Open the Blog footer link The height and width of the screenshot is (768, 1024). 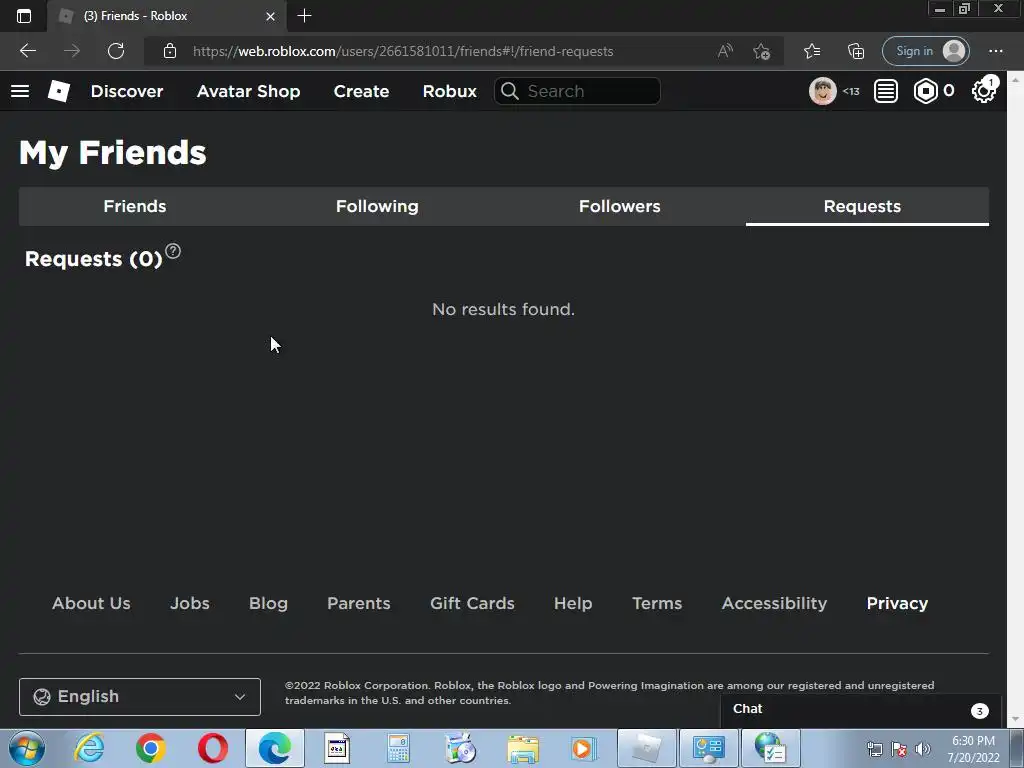click(x=268, y=603)
